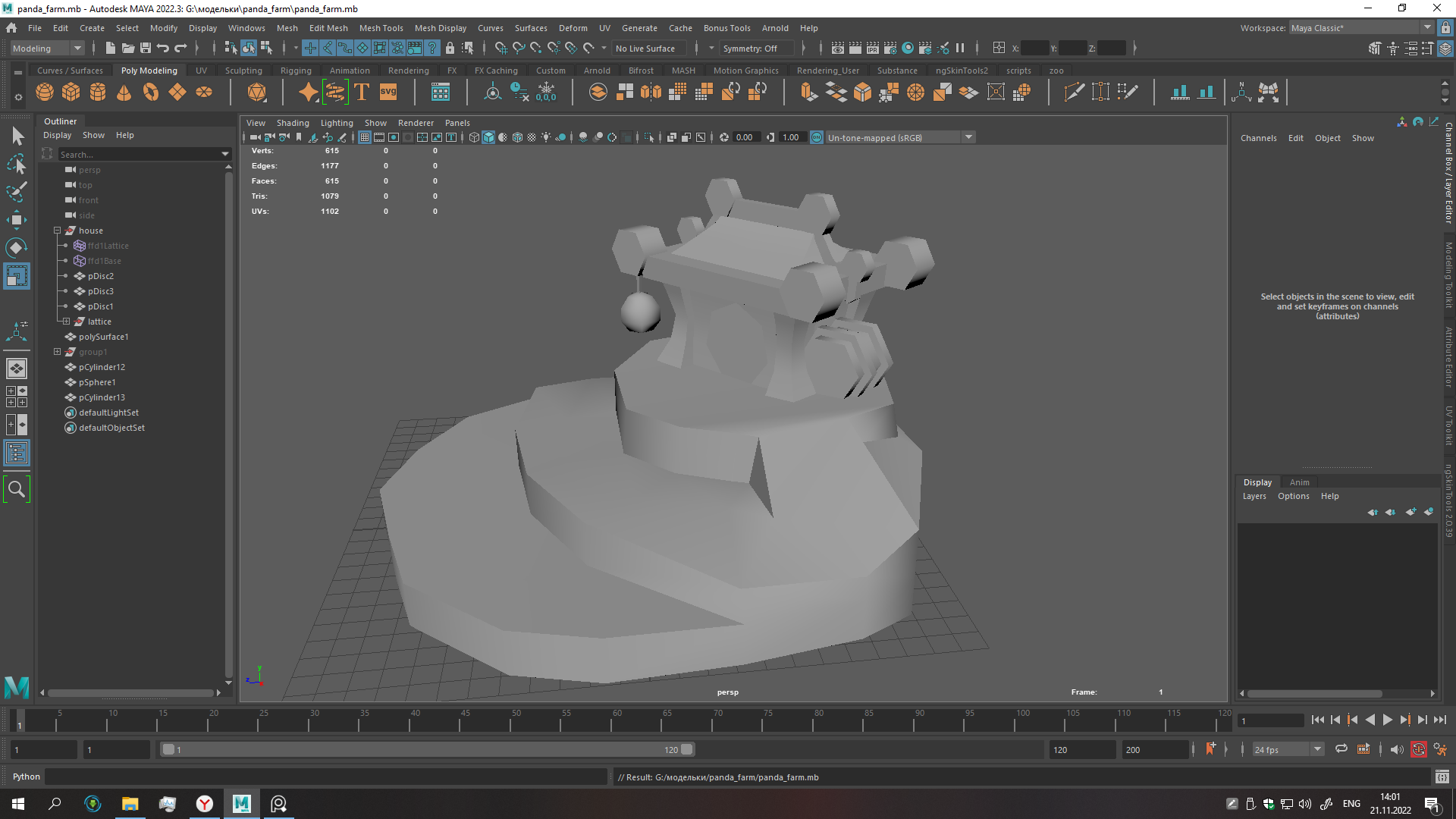The height and width of the screenshot is (819, 1456).
Task: Click the polygon sphere shelf icon
Action: (x=45, y=93)
